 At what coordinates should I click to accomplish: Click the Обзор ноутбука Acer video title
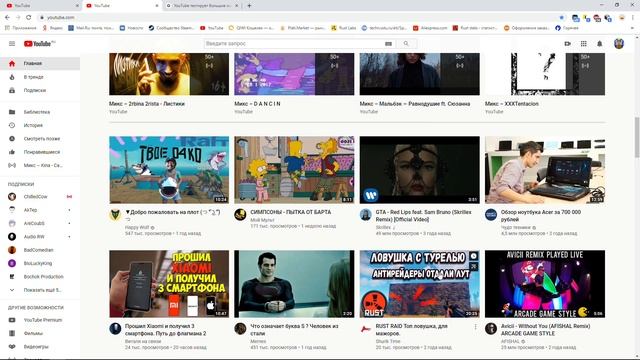tap(541, 216)
